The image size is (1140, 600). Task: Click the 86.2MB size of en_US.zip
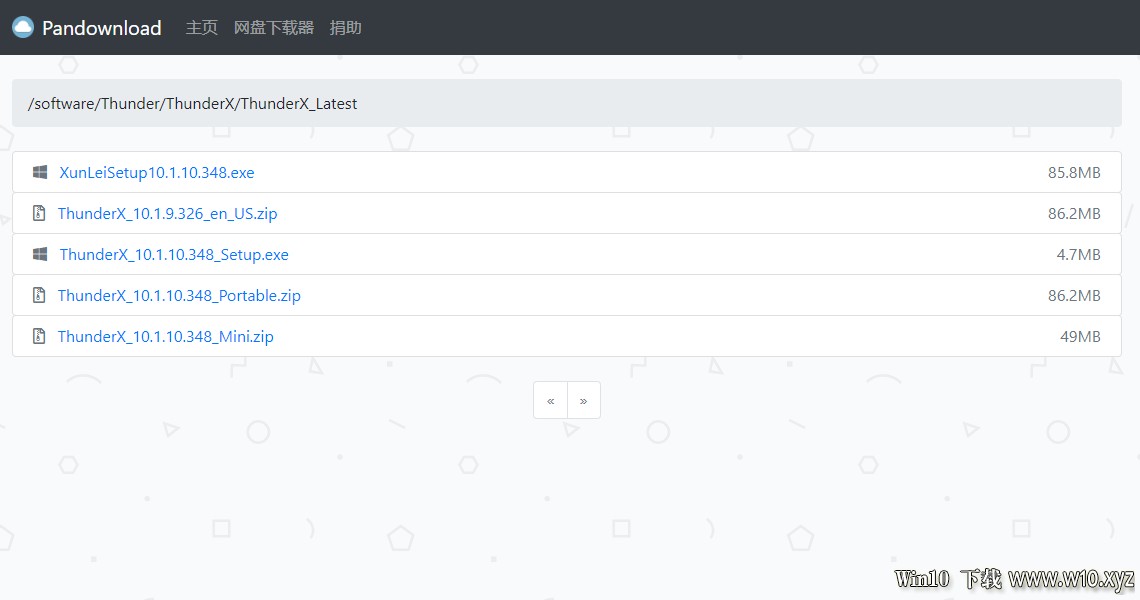tap(1074, 214)
